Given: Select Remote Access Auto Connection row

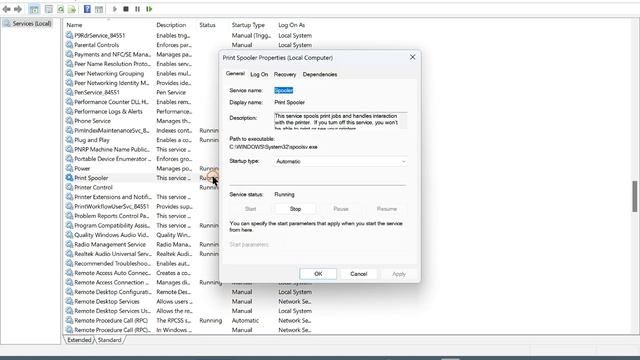Looking at the screenshot, I should click(x=142, y=273).
